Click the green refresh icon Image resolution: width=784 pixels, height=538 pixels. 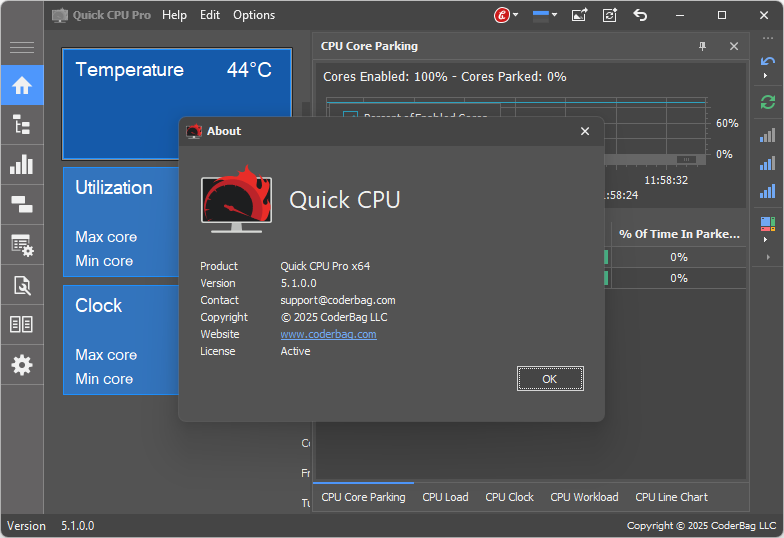pos(768,102)
